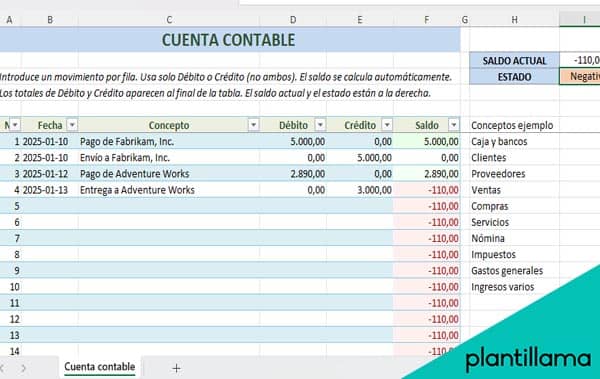Select the empty Concepto cell in row 5
The height and width of the screenshot is (379, 600).
point(169,206)
